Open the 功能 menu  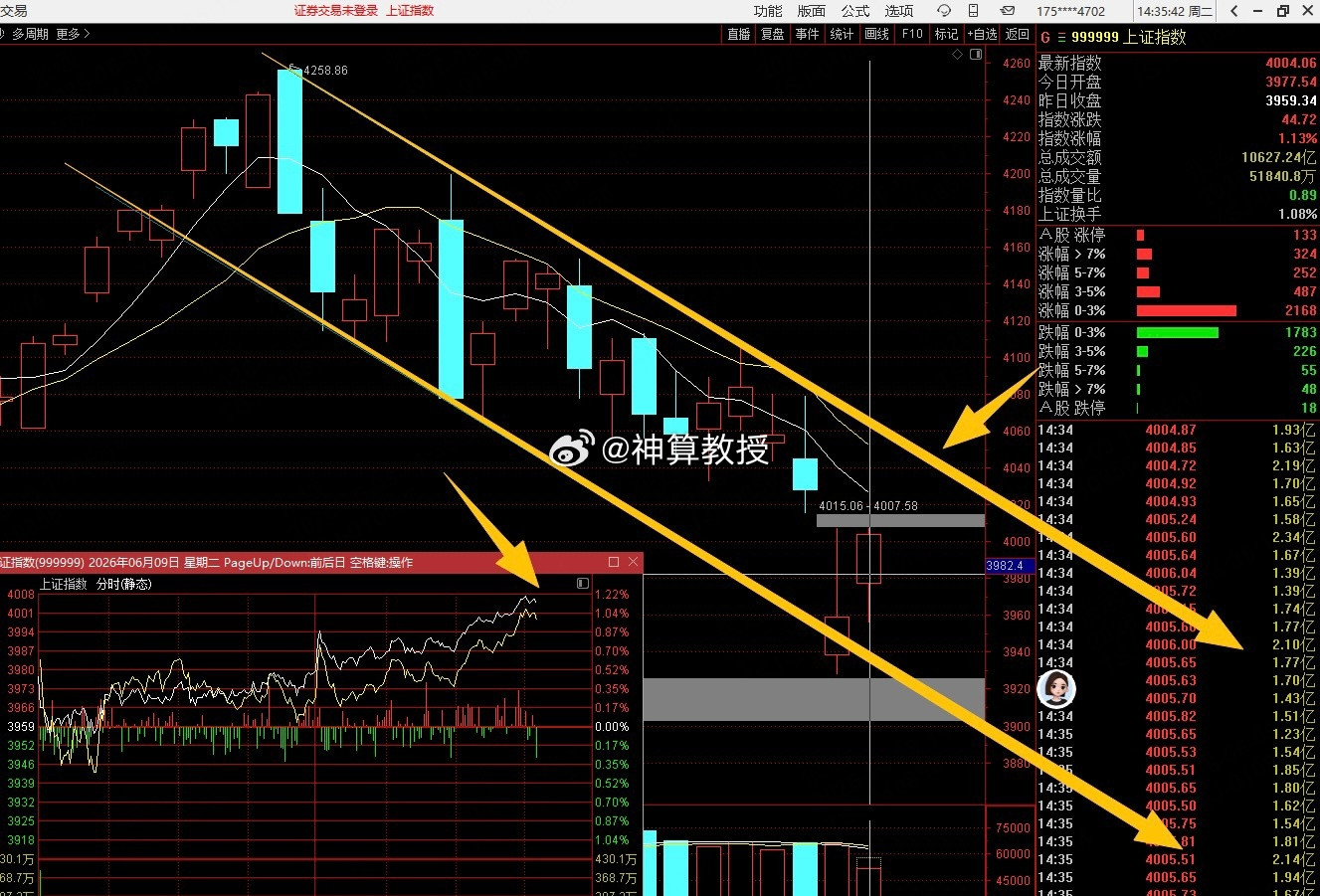(x=768, y=11)
